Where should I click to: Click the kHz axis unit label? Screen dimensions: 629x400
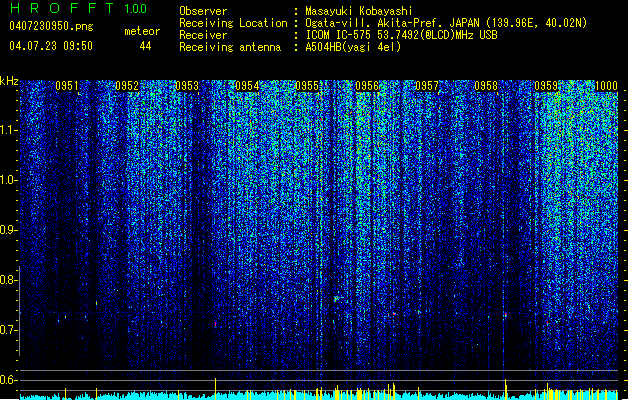pyautogui.click(x=9, y=81)
